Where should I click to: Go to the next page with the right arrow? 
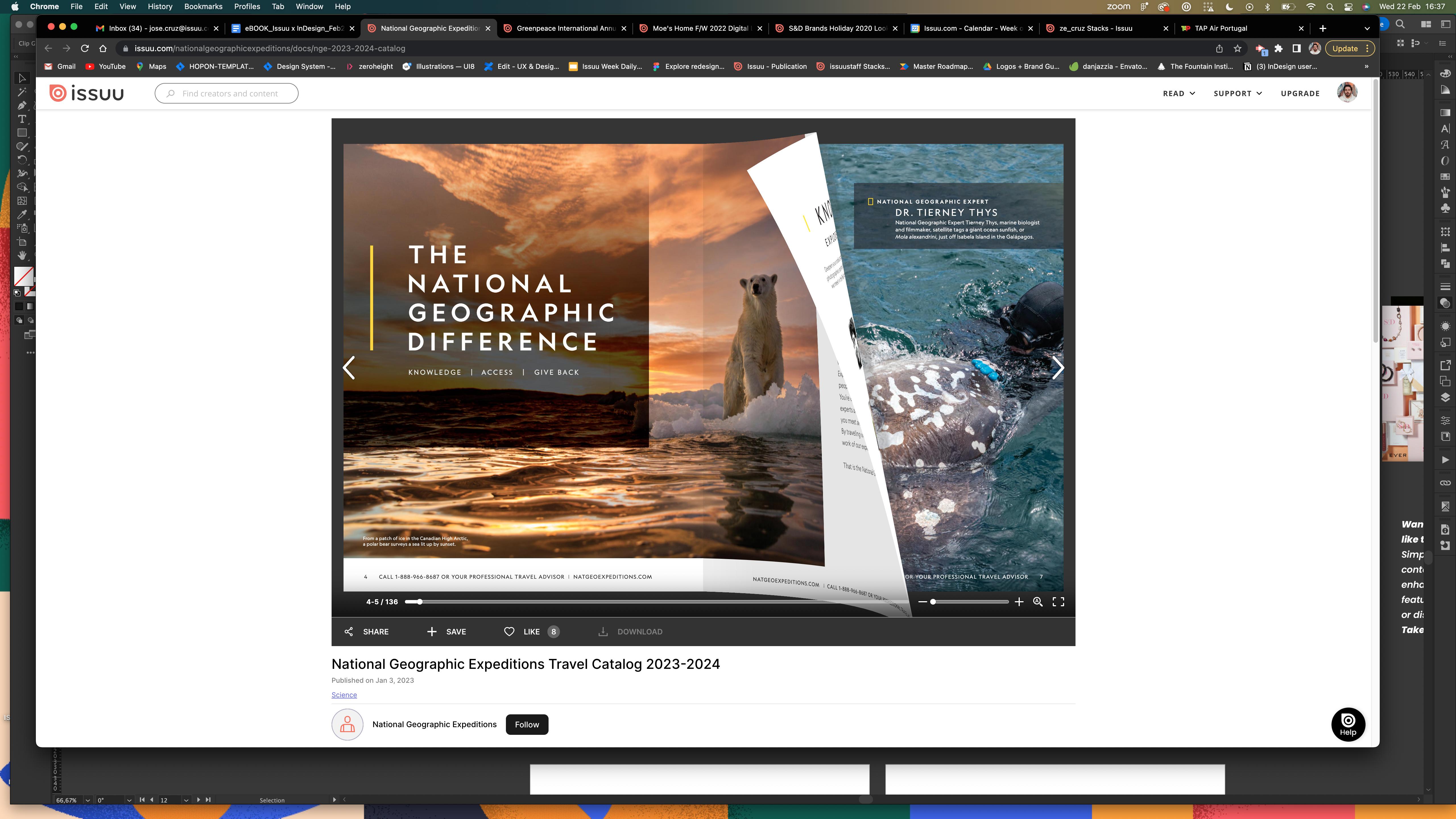1058,368
